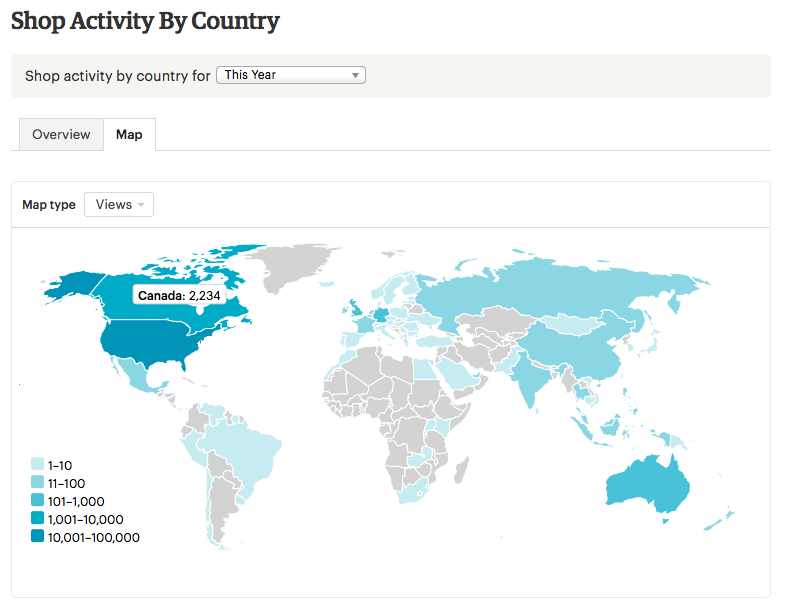Click the Canada: 2,234 tooltip

(x=179, y=296)
